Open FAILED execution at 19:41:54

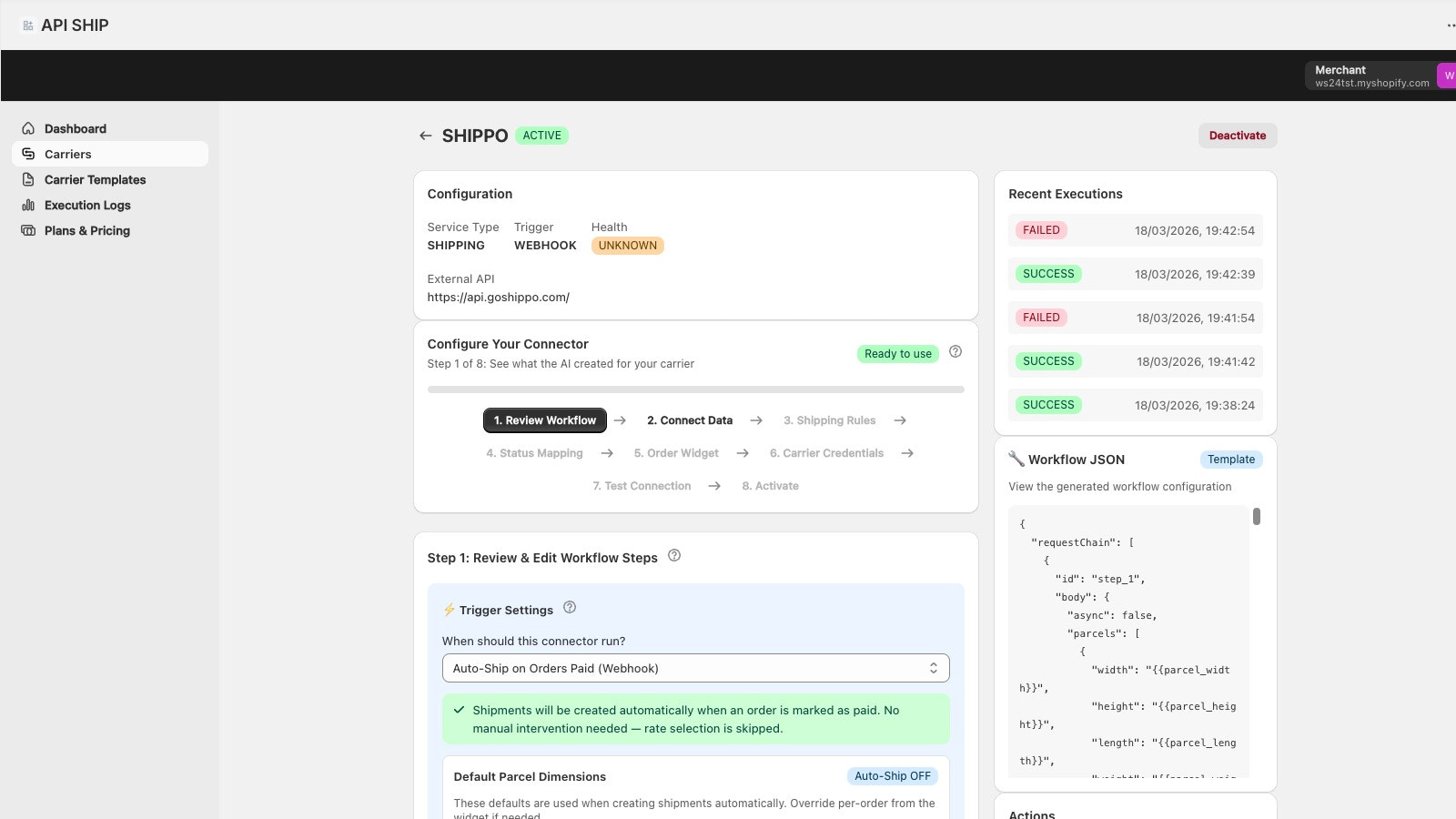click(1136, 318)
